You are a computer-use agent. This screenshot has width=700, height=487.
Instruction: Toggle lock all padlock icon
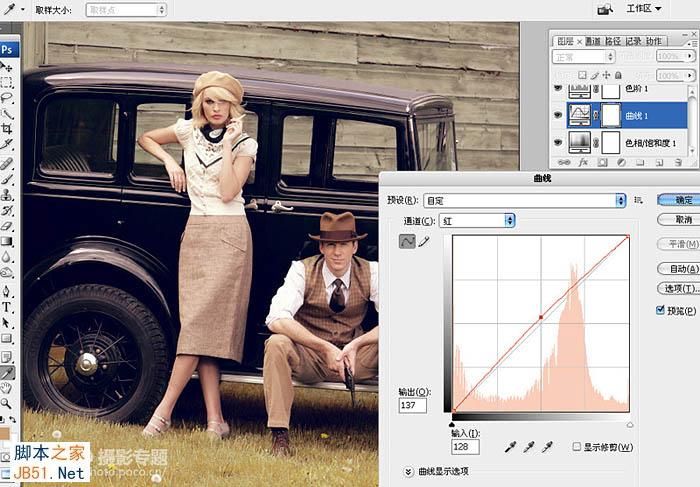(x=618, y=75)
